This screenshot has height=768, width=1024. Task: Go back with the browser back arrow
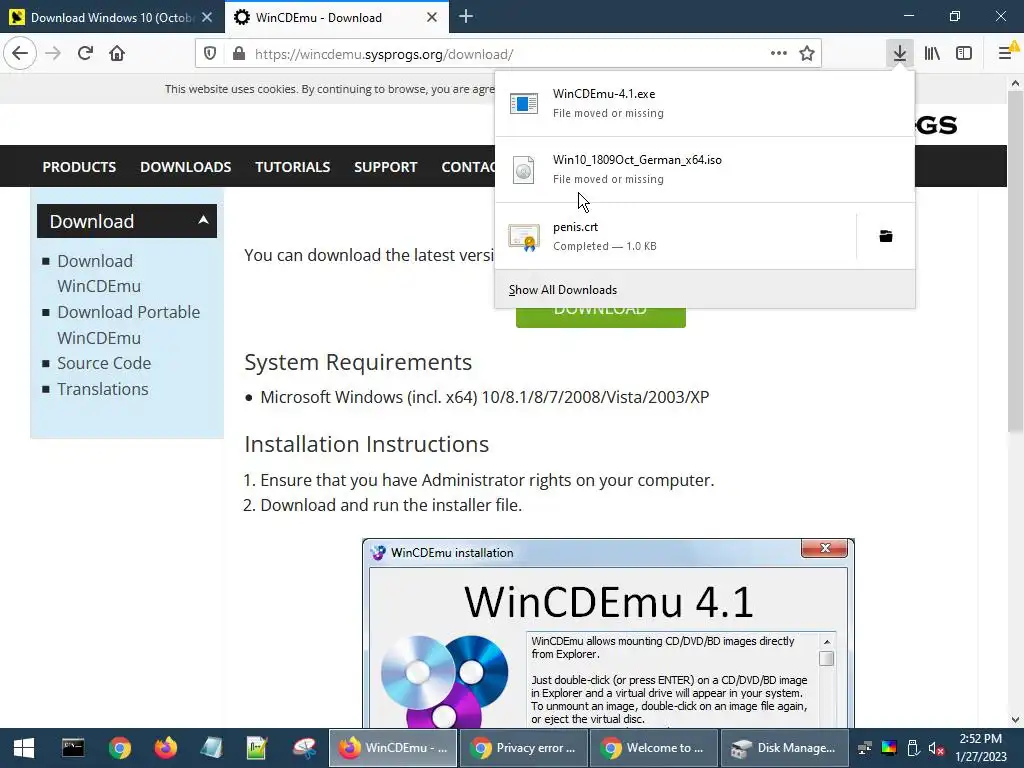tap(20, 53)
